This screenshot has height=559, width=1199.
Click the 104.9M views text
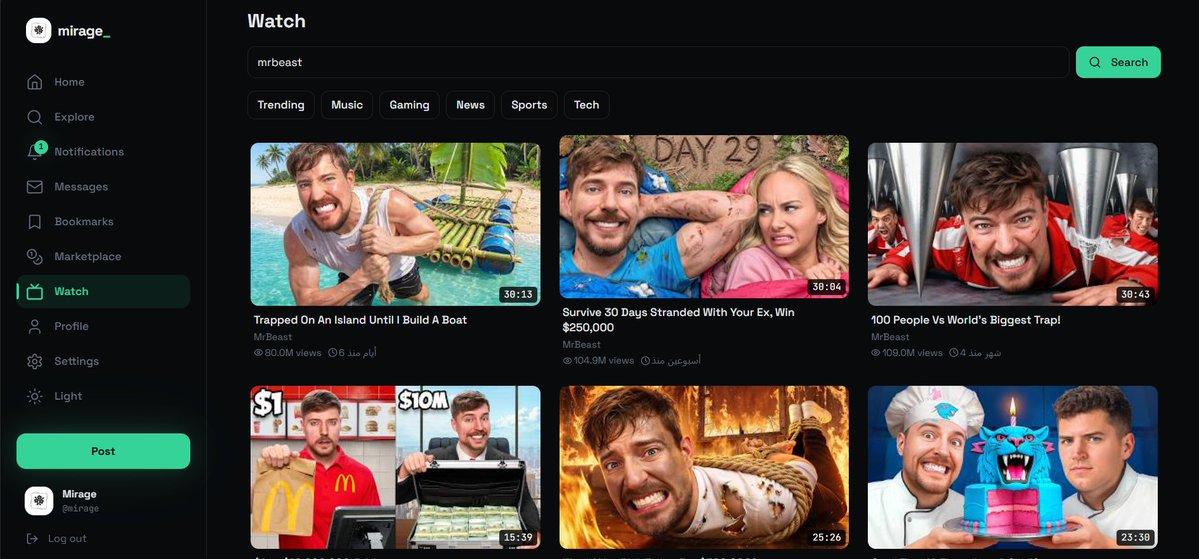point(604,360)
